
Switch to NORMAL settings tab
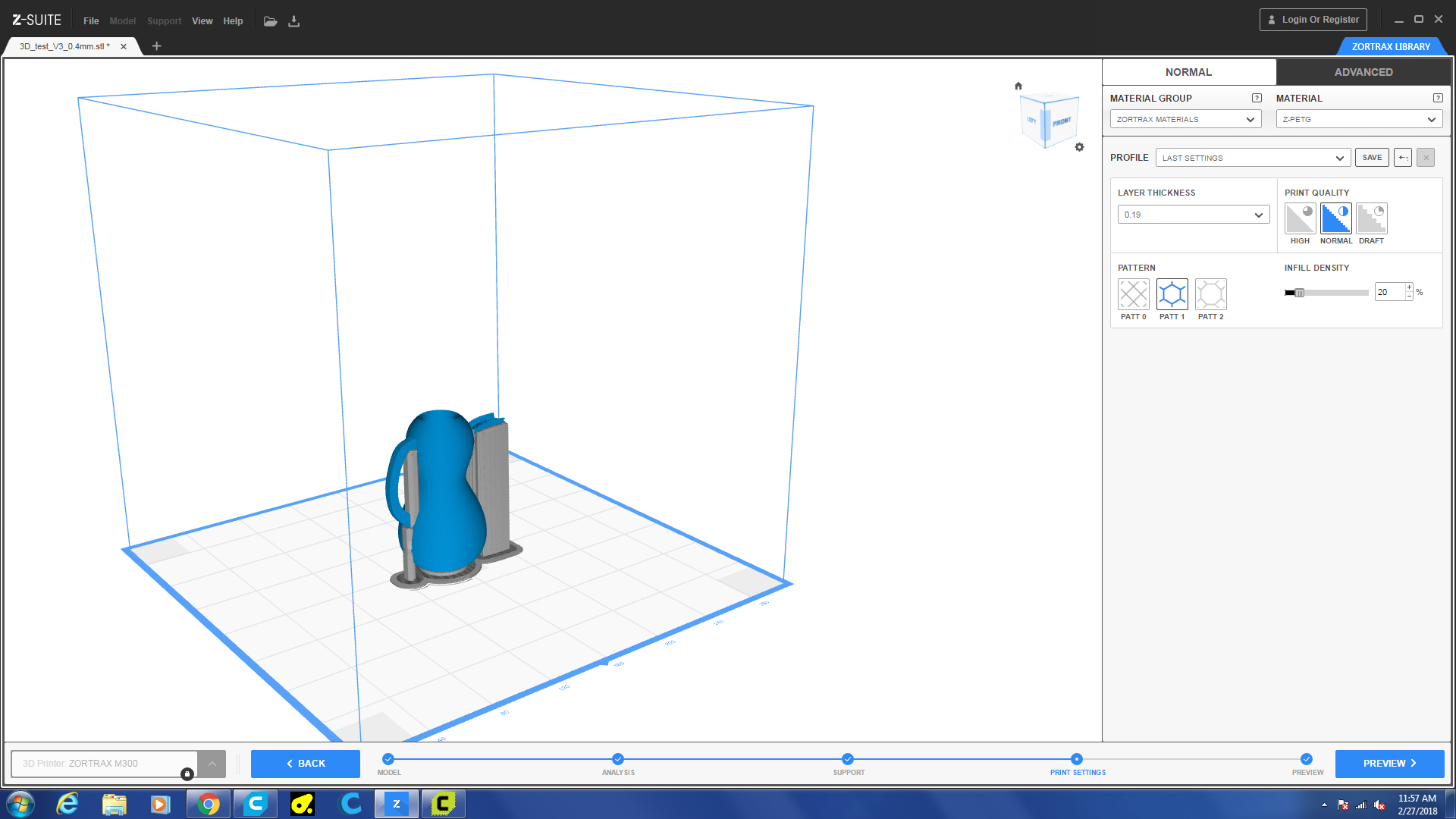1188,72
